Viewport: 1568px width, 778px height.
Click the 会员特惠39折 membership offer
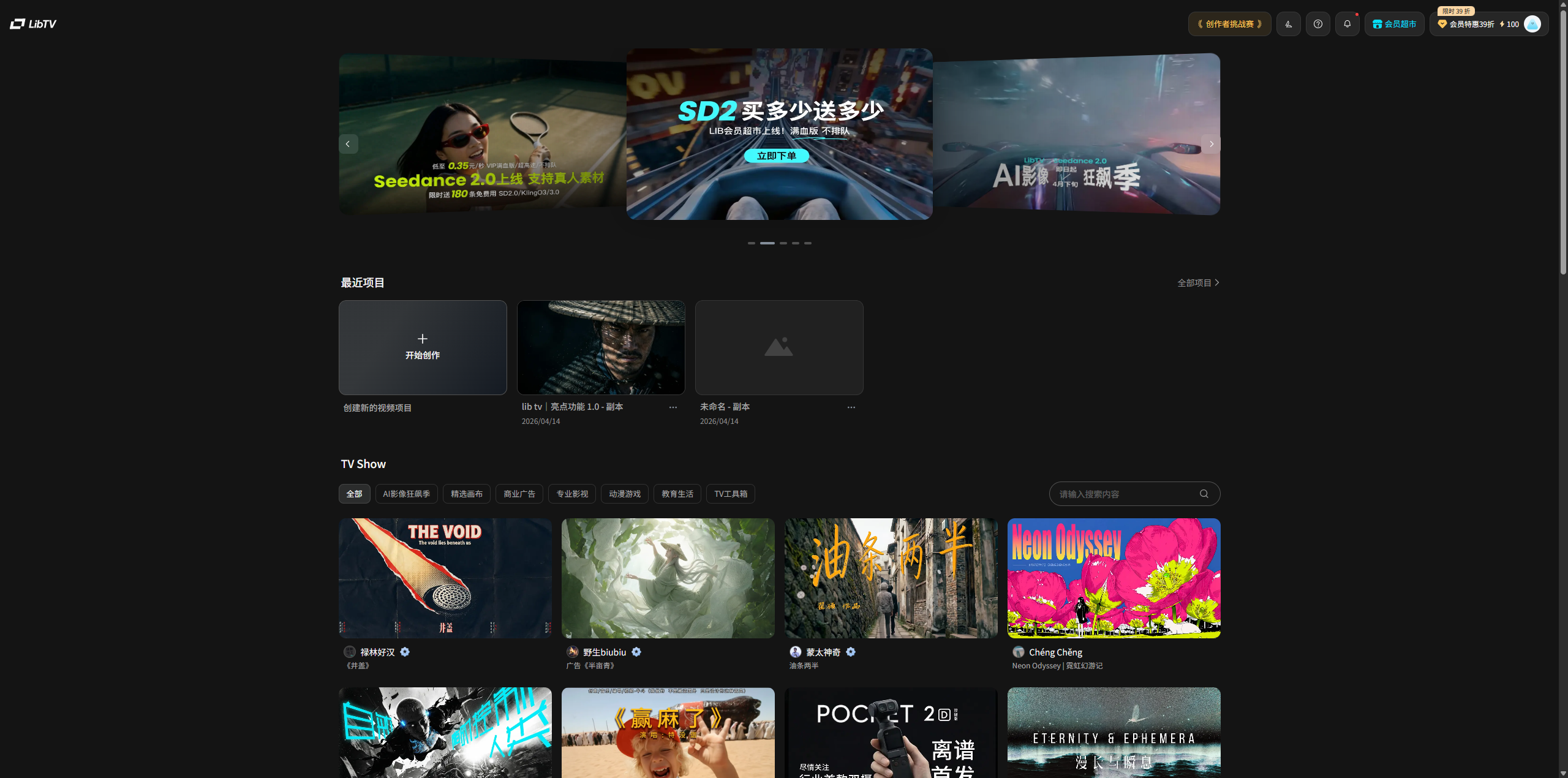(1466, 24)
